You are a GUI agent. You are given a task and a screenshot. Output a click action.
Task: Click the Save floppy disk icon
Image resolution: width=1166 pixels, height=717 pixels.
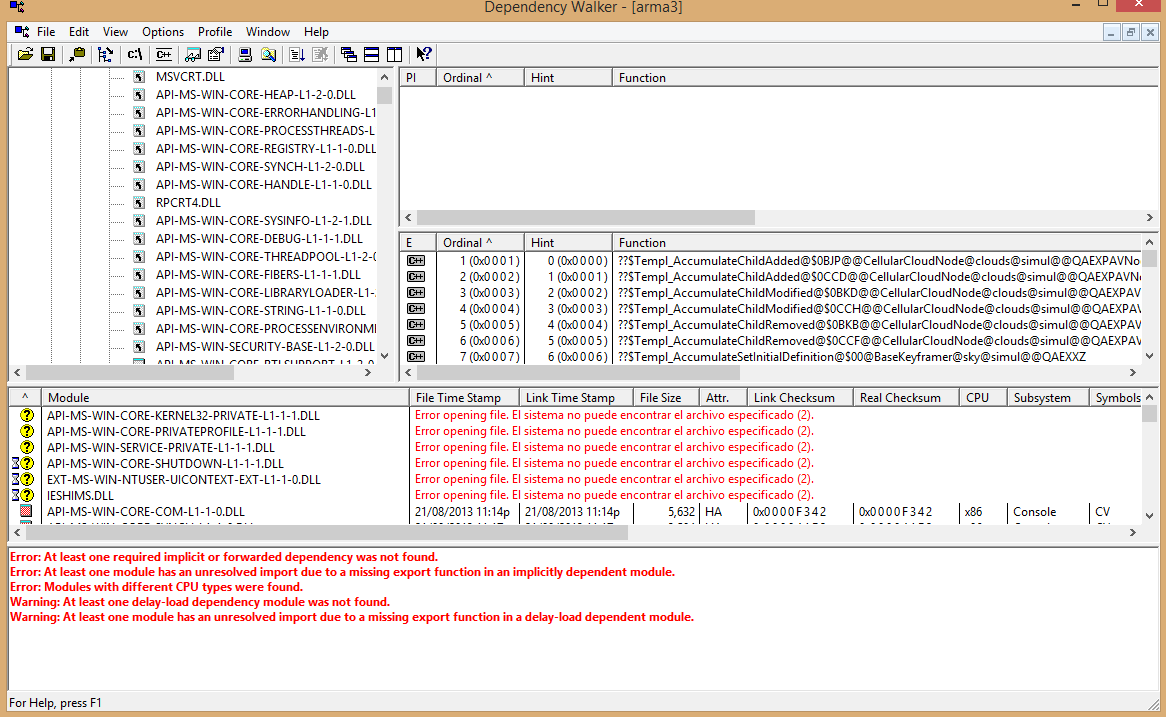(47, 55)
